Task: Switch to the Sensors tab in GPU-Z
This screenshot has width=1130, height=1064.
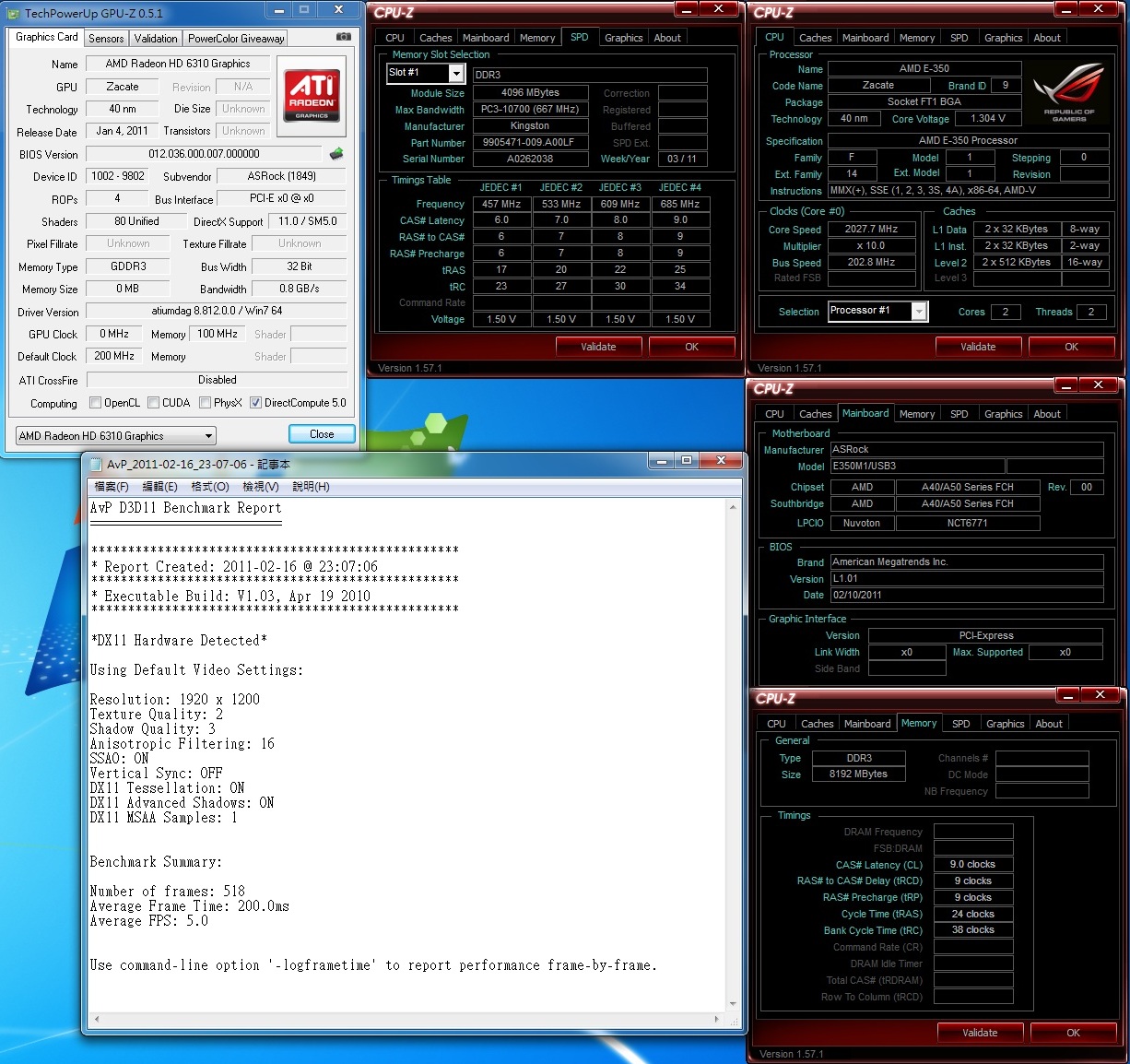Action: tap(106, 39)
